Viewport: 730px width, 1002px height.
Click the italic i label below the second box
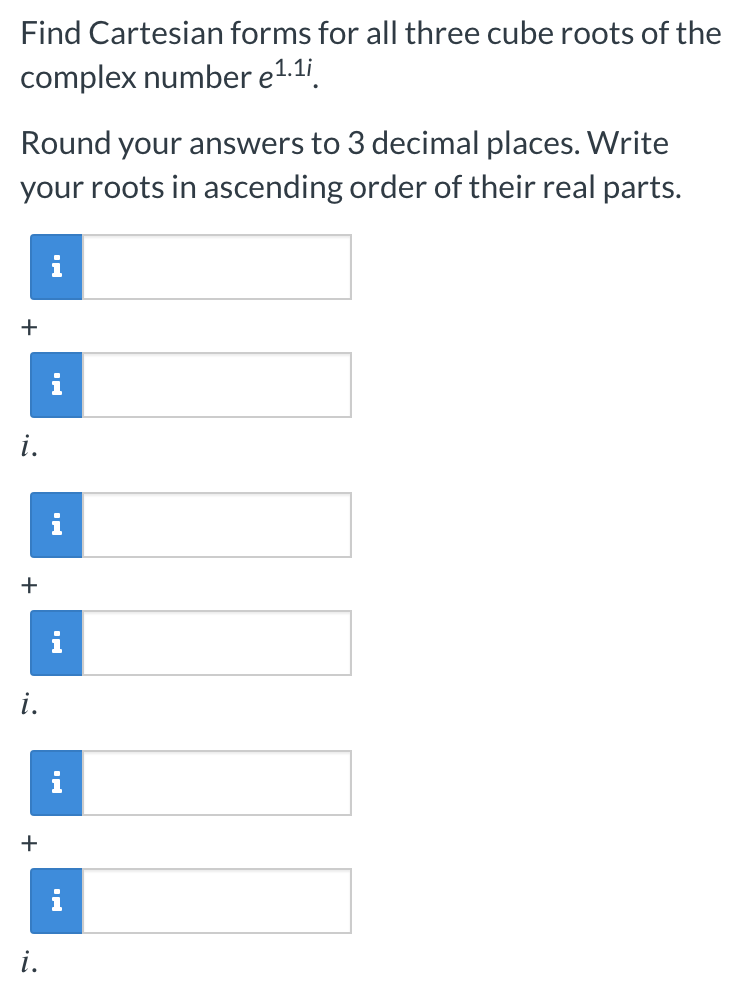[x=27, y=444]
